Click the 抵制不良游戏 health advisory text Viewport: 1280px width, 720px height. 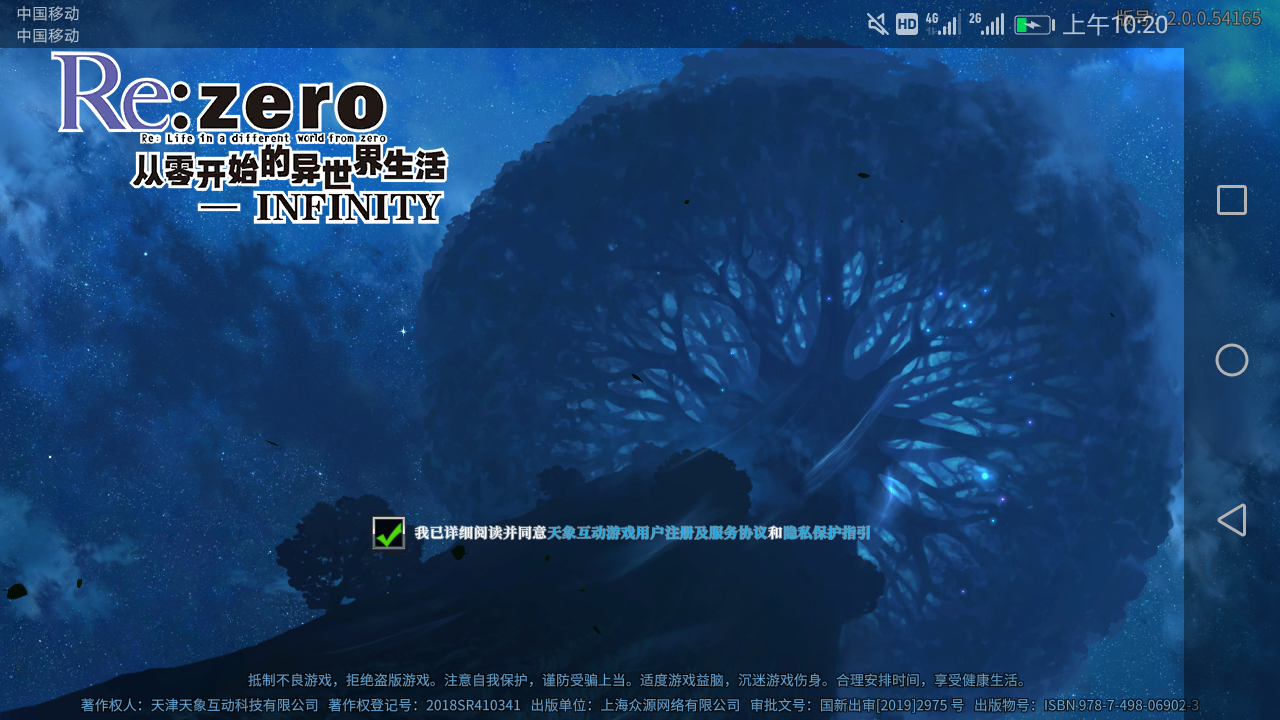(x=639, y=680)
